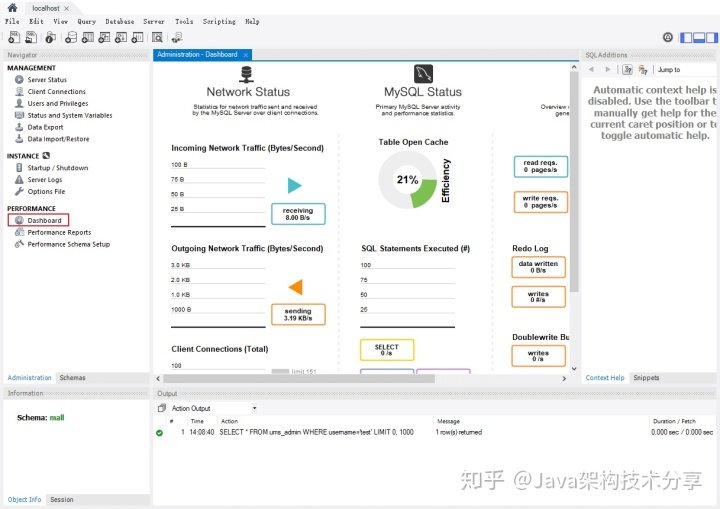Open Server Status in Navigator

[x=47, y=79]
